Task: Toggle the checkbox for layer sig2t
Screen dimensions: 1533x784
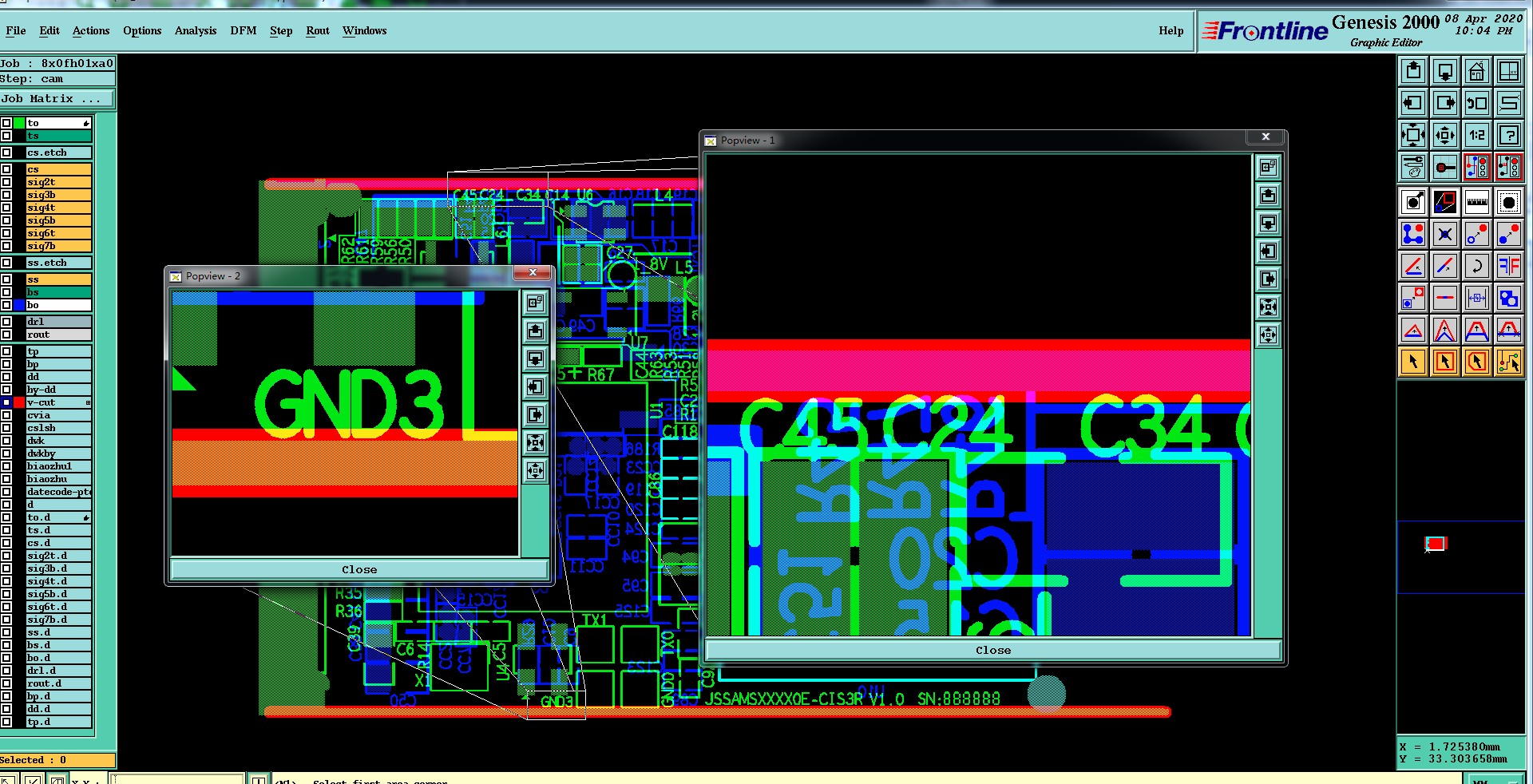Action: pyautogui.click(x=6, y=182)
